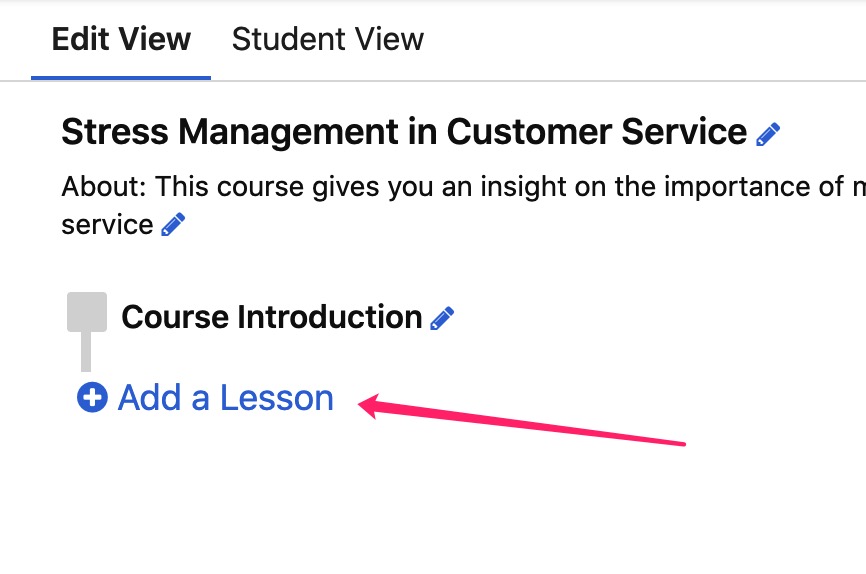
Task: Click the word "Lesson" in Add a Lesson
Action: (x=277, y=397)
